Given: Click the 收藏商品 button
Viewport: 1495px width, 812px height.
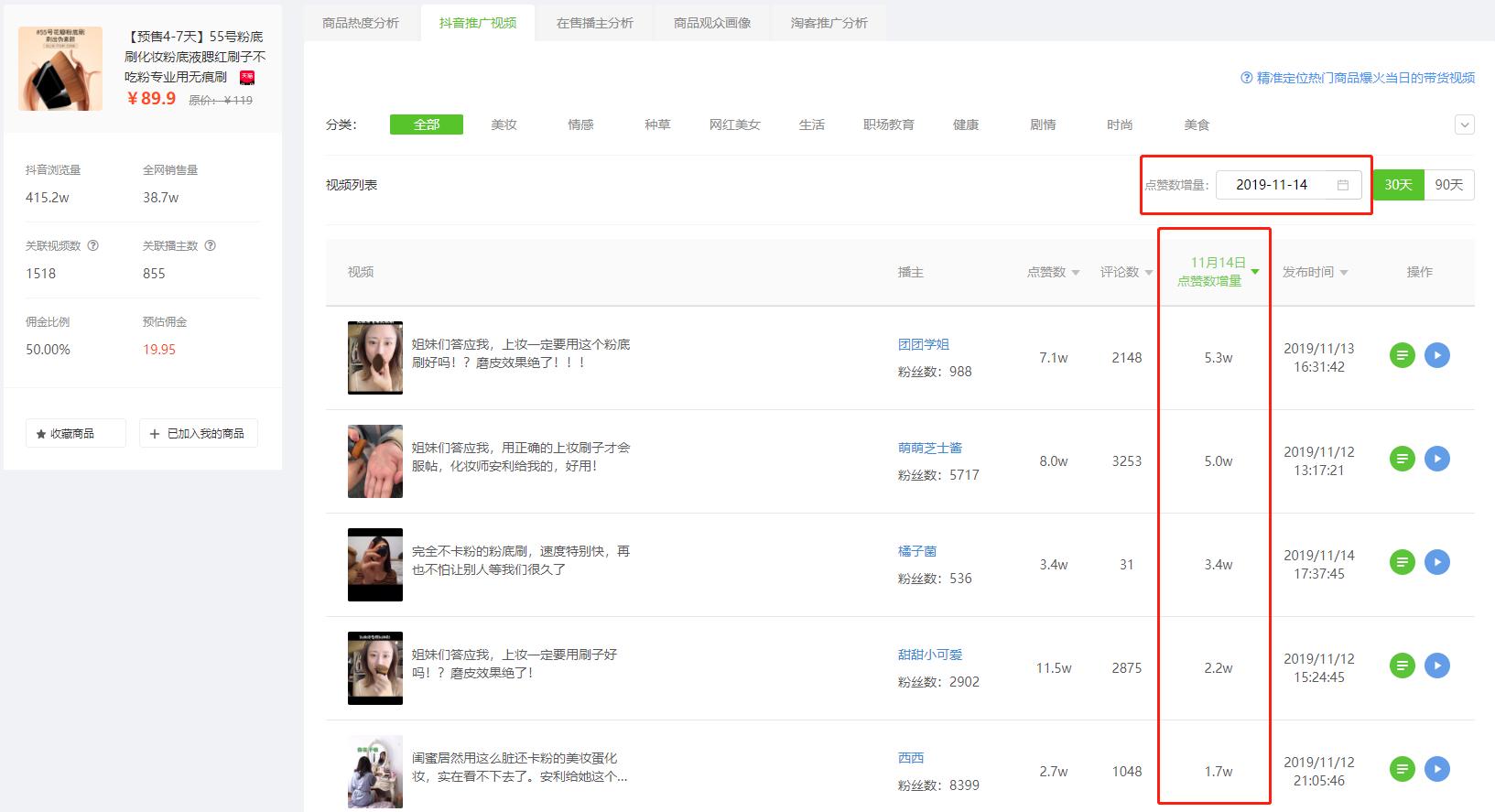Looking at the screenshot, I should pos(75,433).
